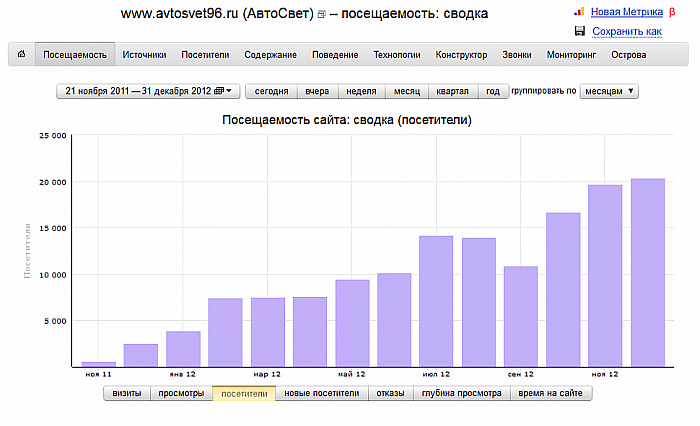Click the май 12 bar

tap(352, 324)
